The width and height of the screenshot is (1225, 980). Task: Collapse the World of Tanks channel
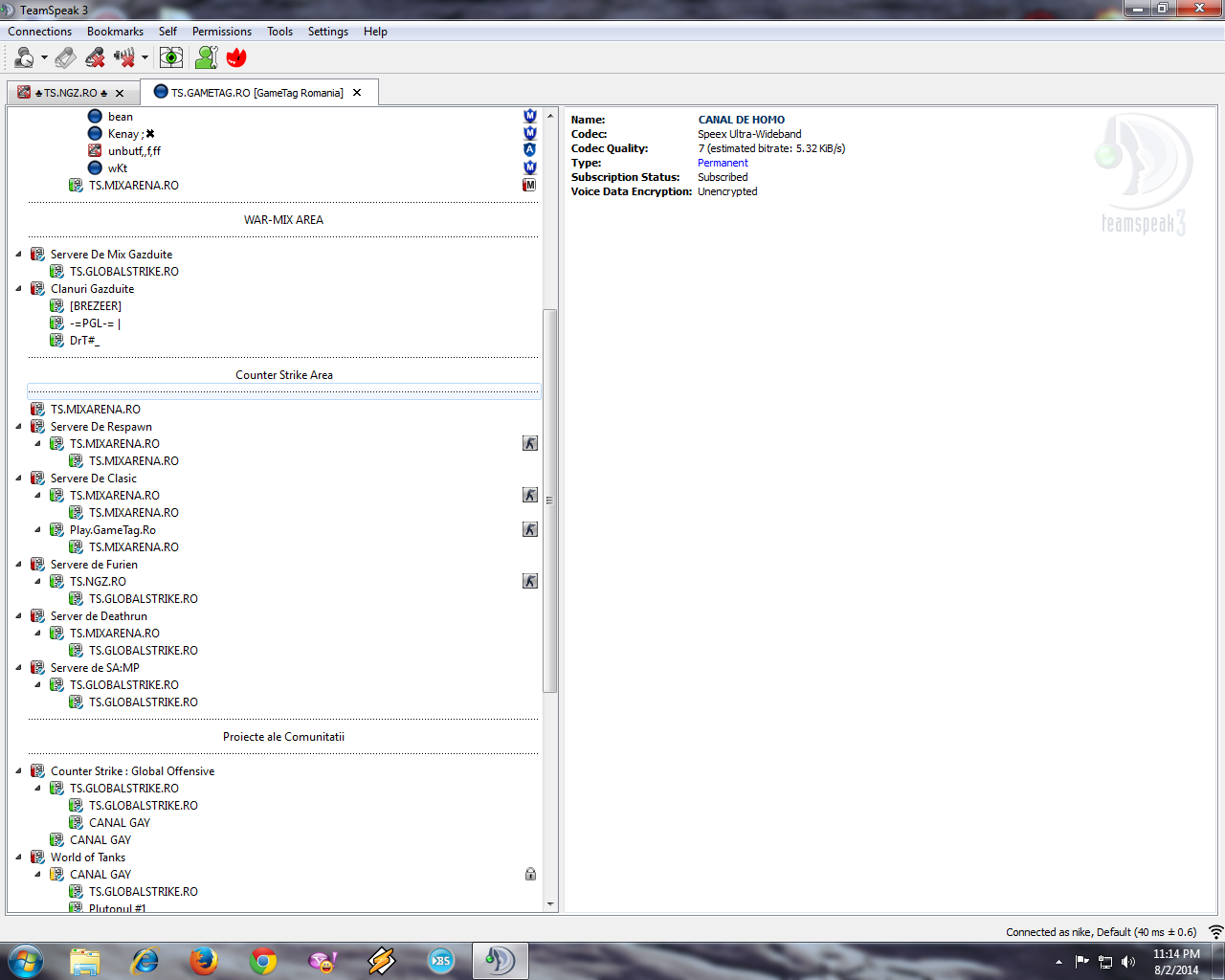(x=19, y=857)
